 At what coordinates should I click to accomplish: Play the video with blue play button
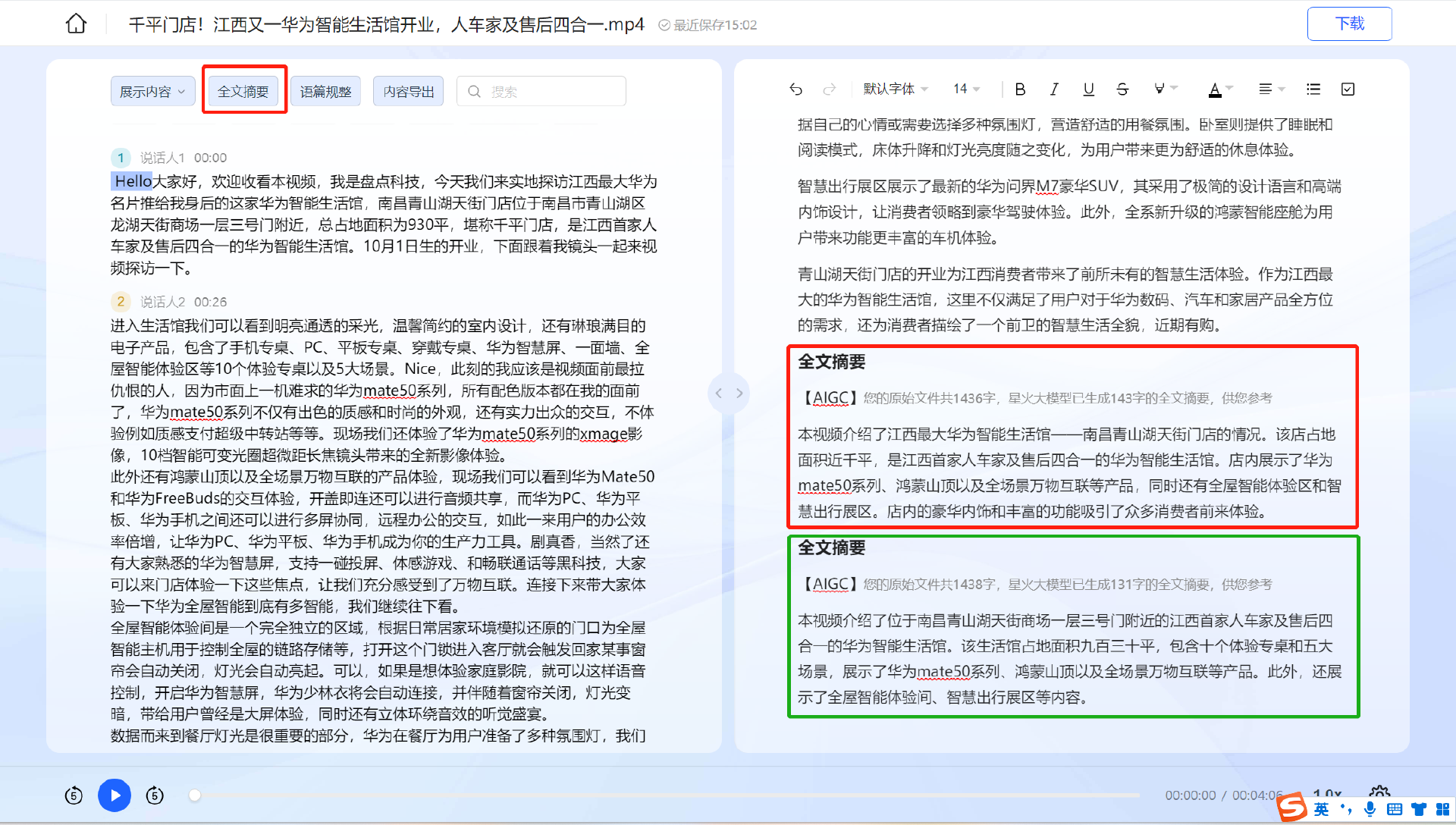[x=115, y=795]
